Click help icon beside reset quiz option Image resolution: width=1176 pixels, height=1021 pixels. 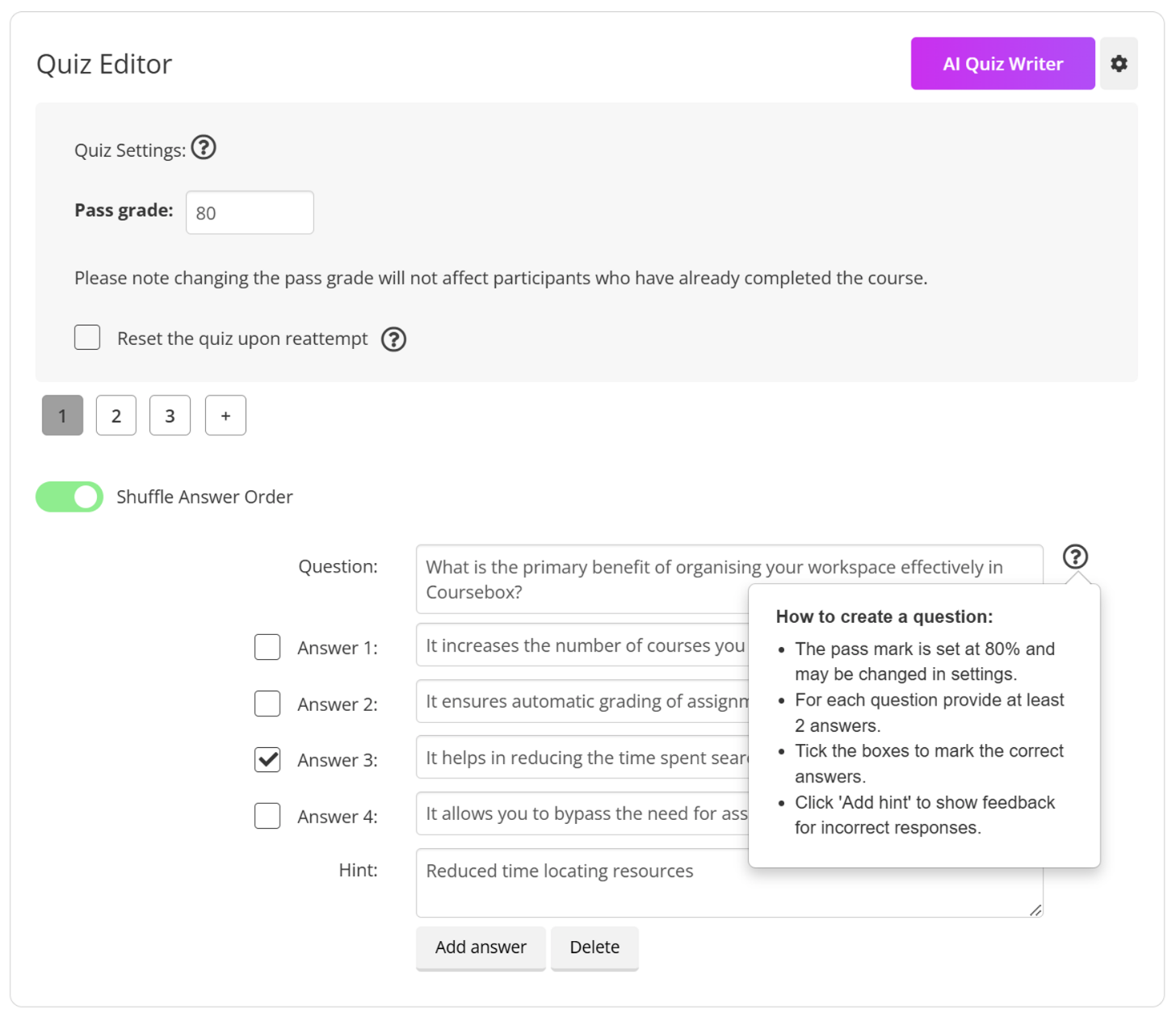393,339
